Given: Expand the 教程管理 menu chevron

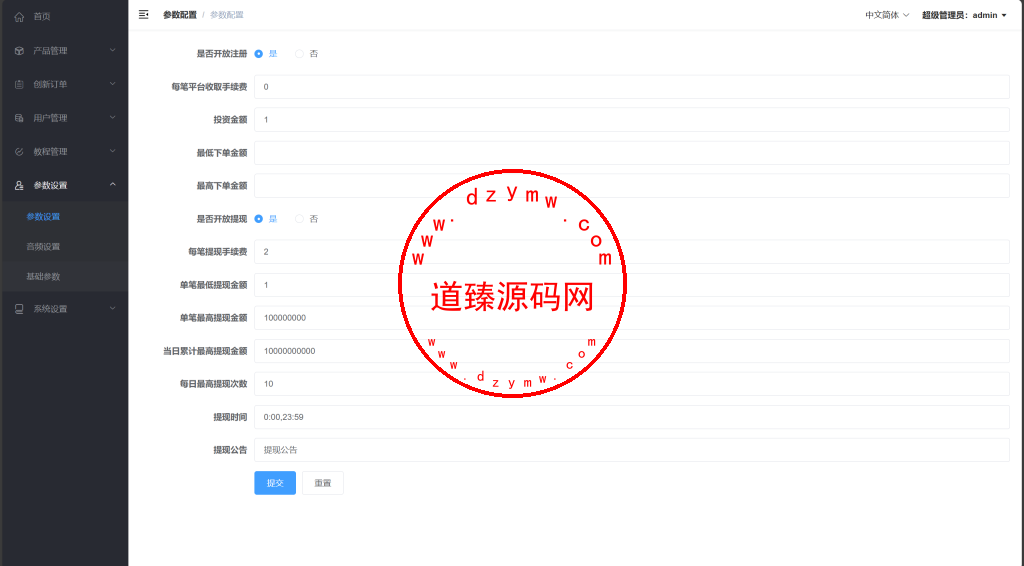Looking at the screenshot, I should pos(112,151).
